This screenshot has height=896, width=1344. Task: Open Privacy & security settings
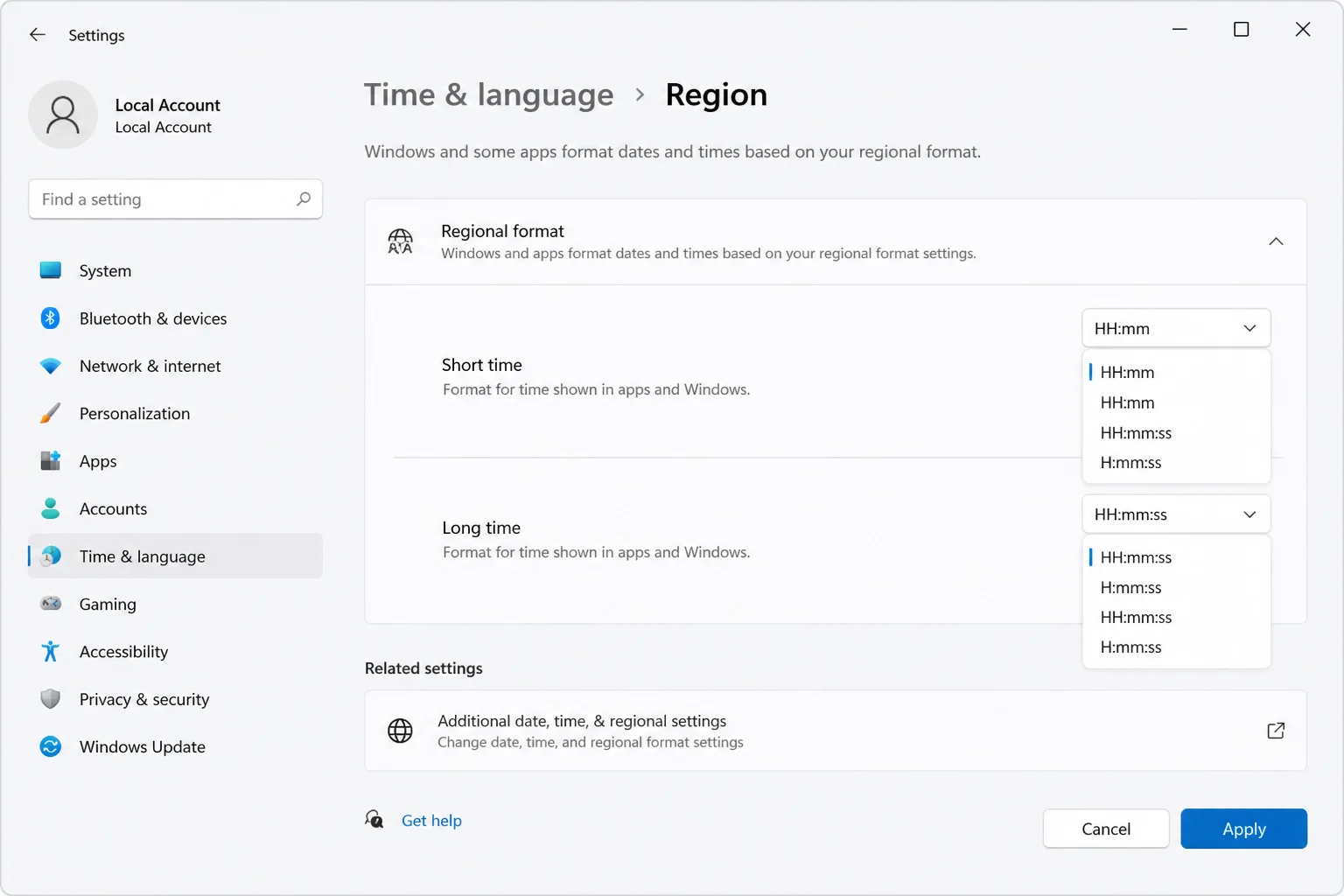point(176,699)
